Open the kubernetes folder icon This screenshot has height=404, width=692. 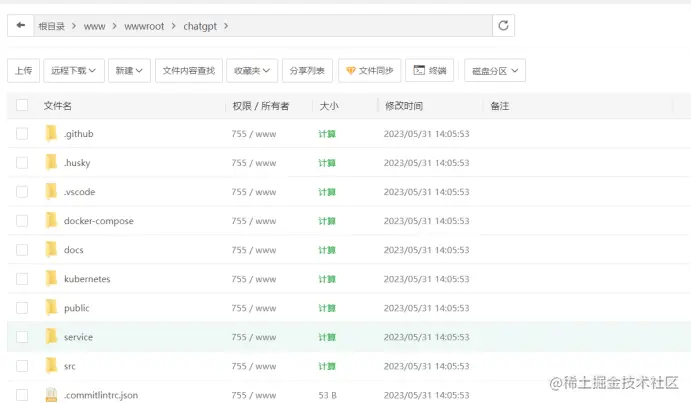point(51,279)
